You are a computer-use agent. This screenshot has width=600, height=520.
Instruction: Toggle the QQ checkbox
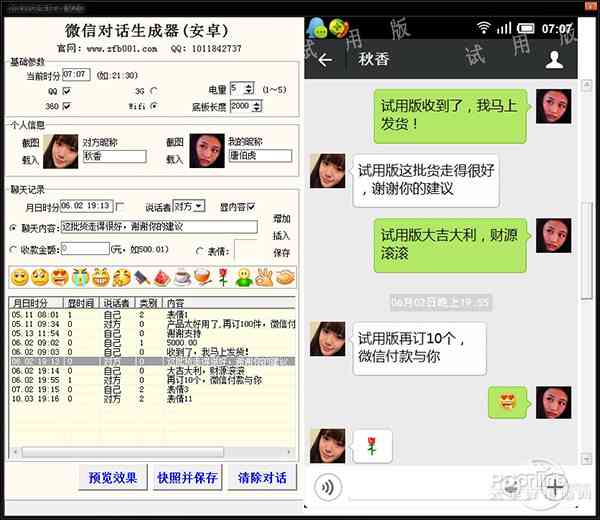pyautogui.click(x=67, y=91)
